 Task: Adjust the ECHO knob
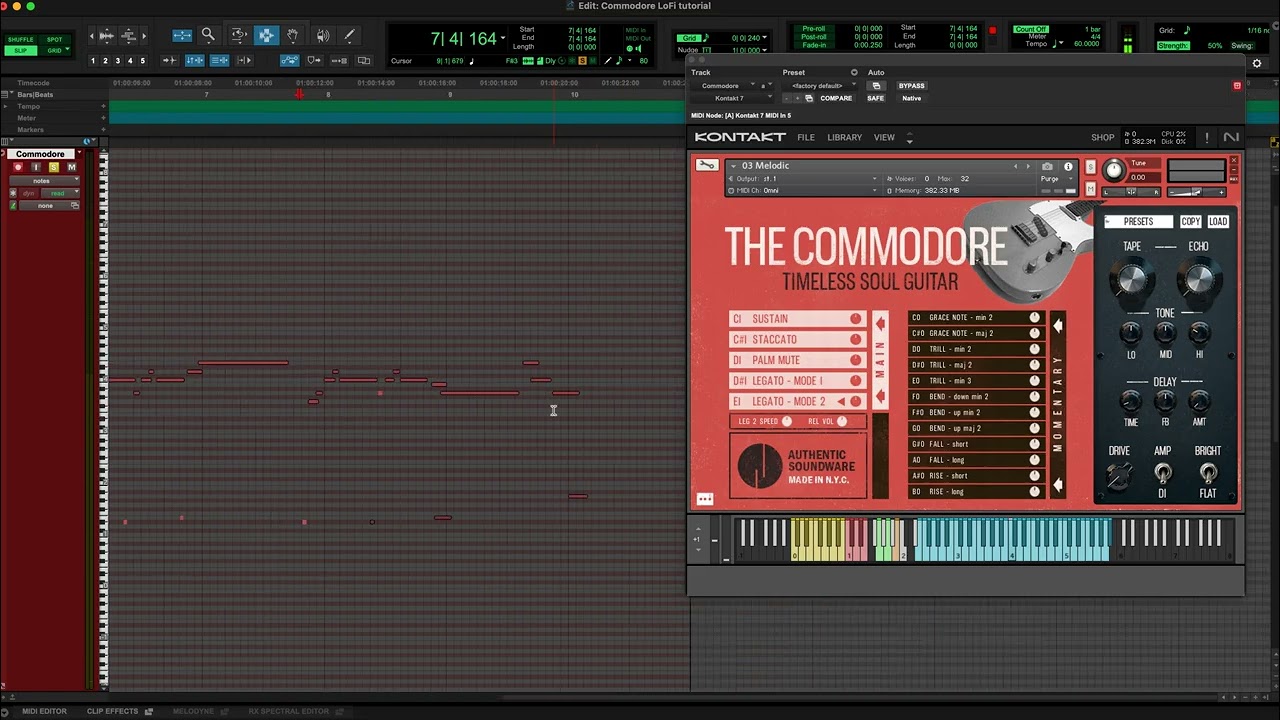pyautogui.click(x=1197, y=278)
